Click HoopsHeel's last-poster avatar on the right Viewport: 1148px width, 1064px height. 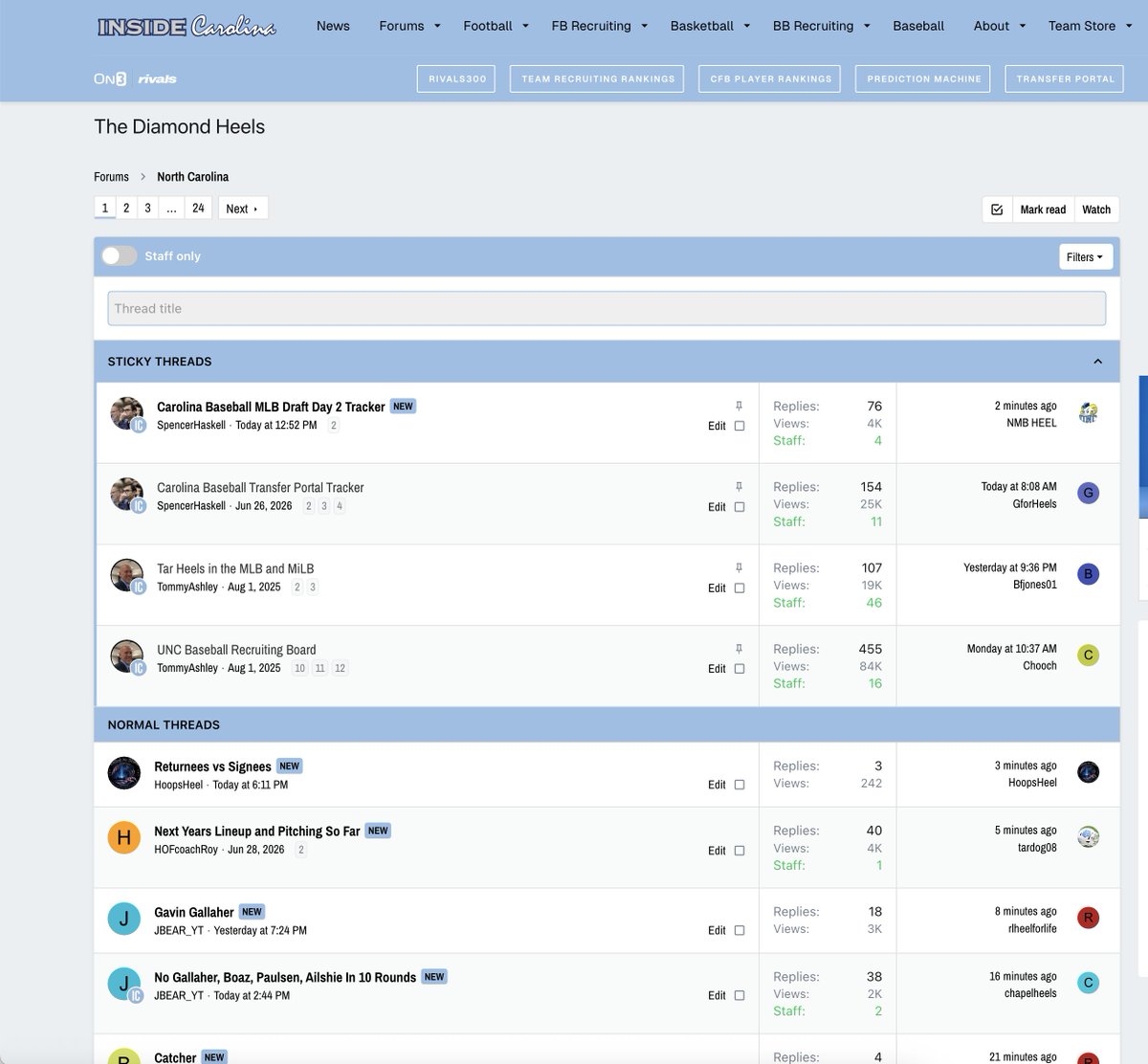pos(1088,772)
